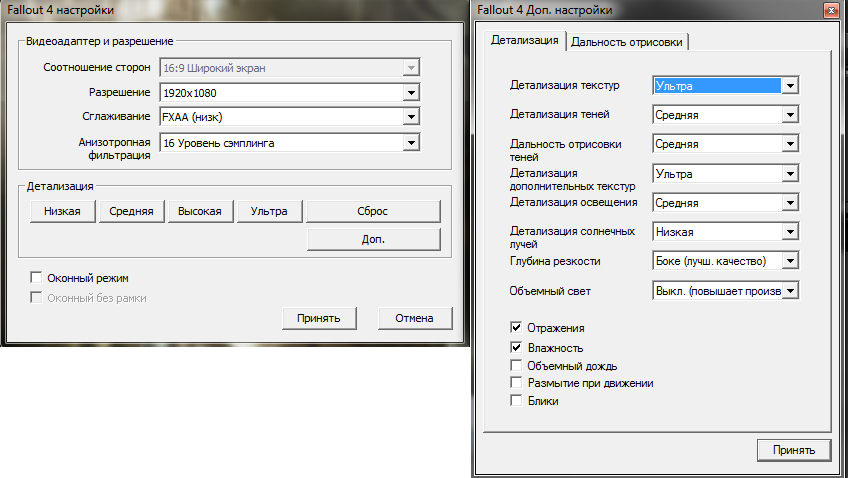Close the Fallout 4 Доп. настройки window
This screenshot has height=478, width=848.
pyautogui.click(x=831, y=10)
